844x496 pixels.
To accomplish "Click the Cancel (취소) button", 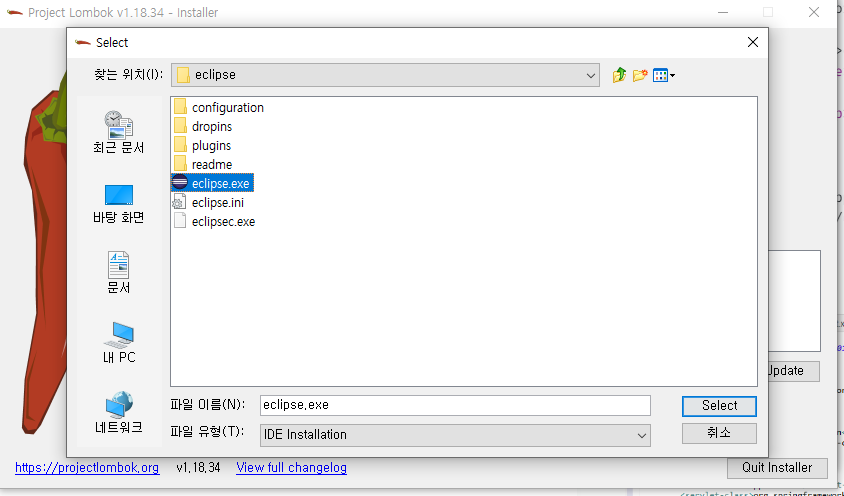I will click(x=719, y=433).
